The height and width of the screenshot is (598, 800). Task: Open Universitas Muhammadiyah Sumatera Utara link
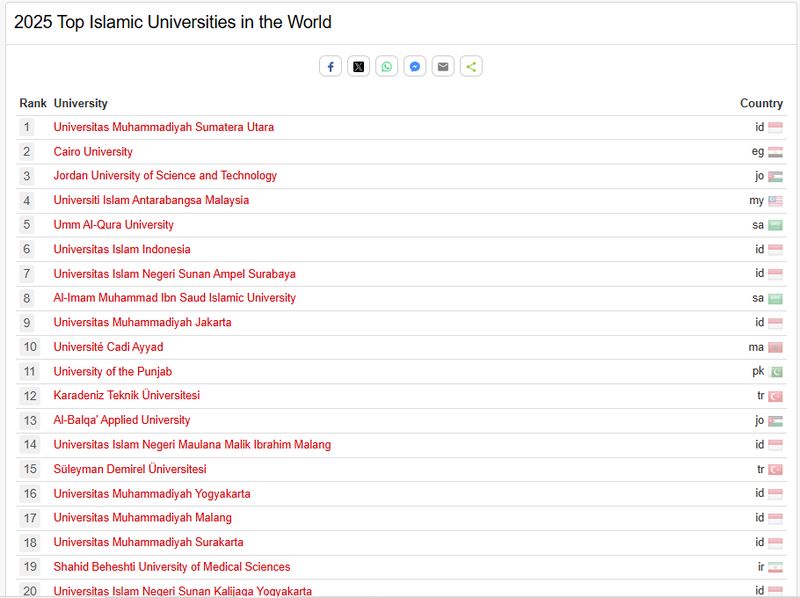coord(163,127)
